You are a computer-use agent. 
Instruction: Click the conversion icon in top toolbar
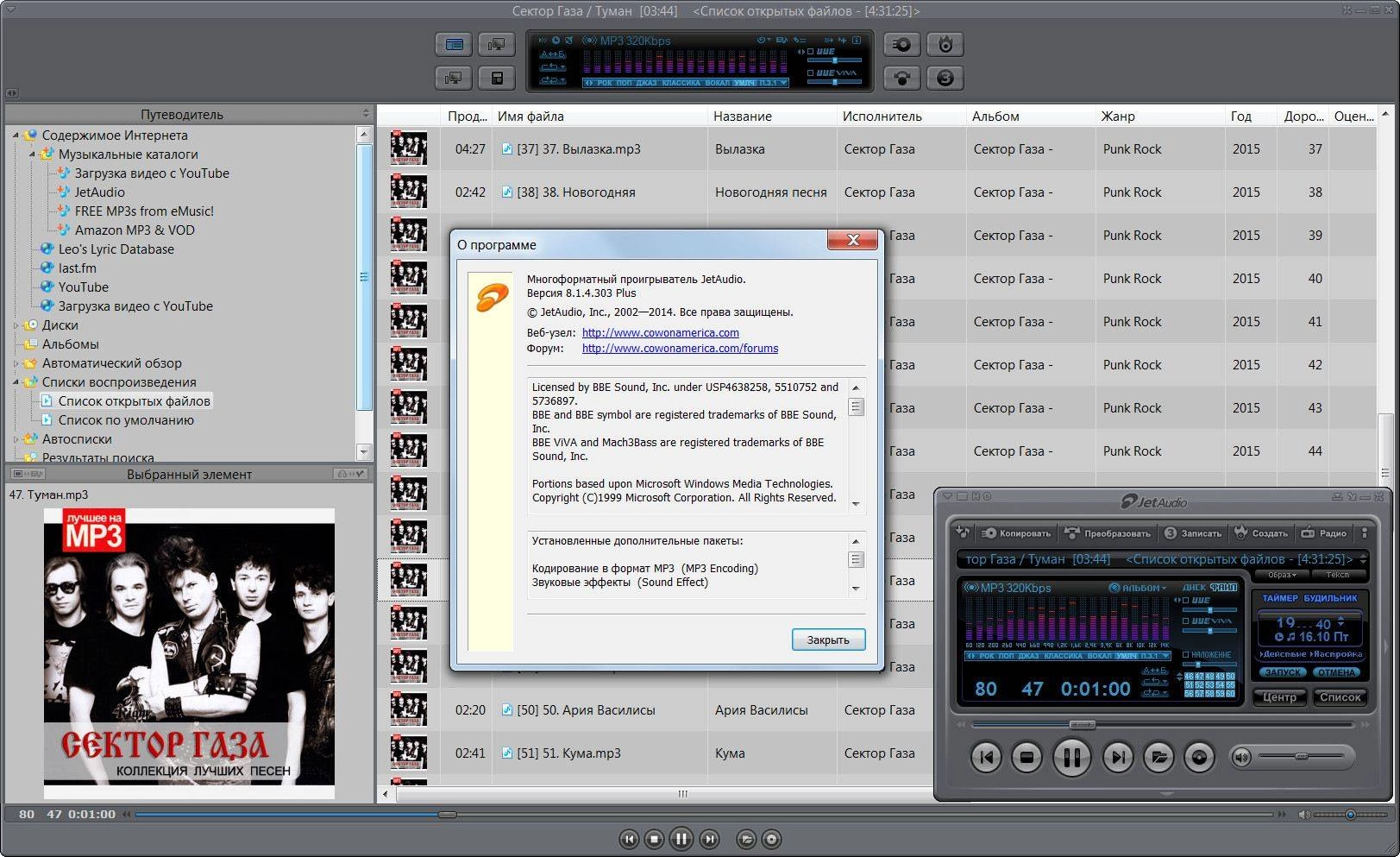tap(902, 78)
